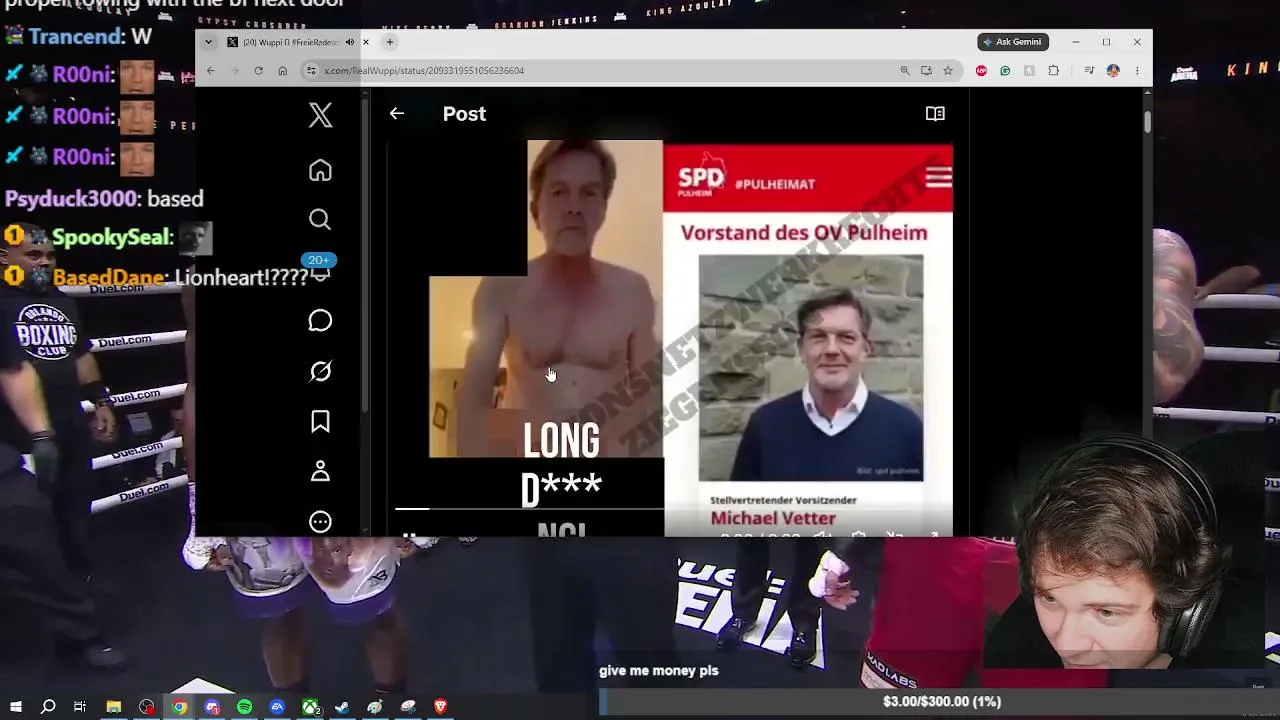Screen dimensions: 1280x720
Task: Go forward in Chrome
Action: click(x=235, y=71)
